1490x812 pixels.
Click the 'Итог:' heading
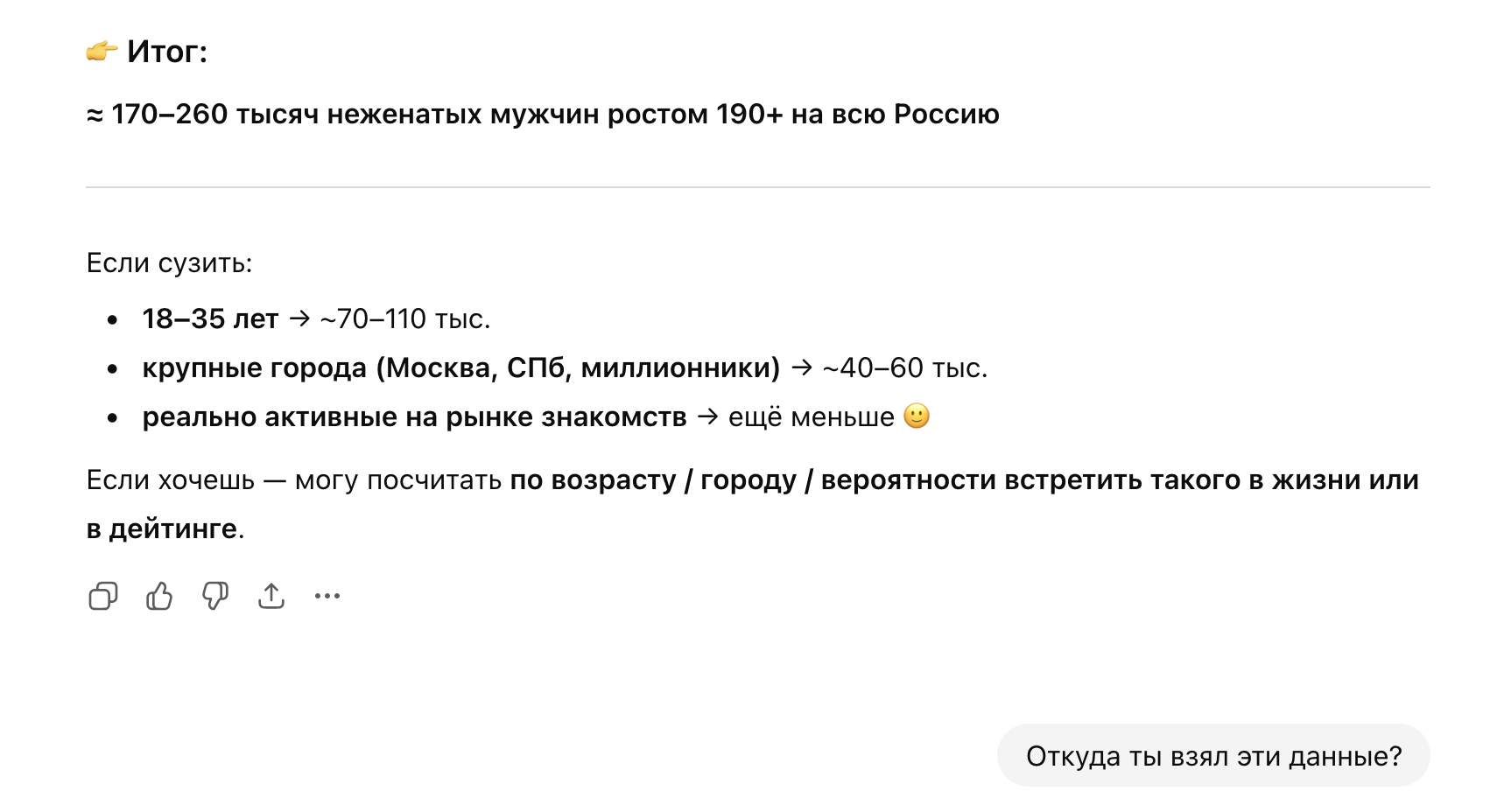point(167,52)
